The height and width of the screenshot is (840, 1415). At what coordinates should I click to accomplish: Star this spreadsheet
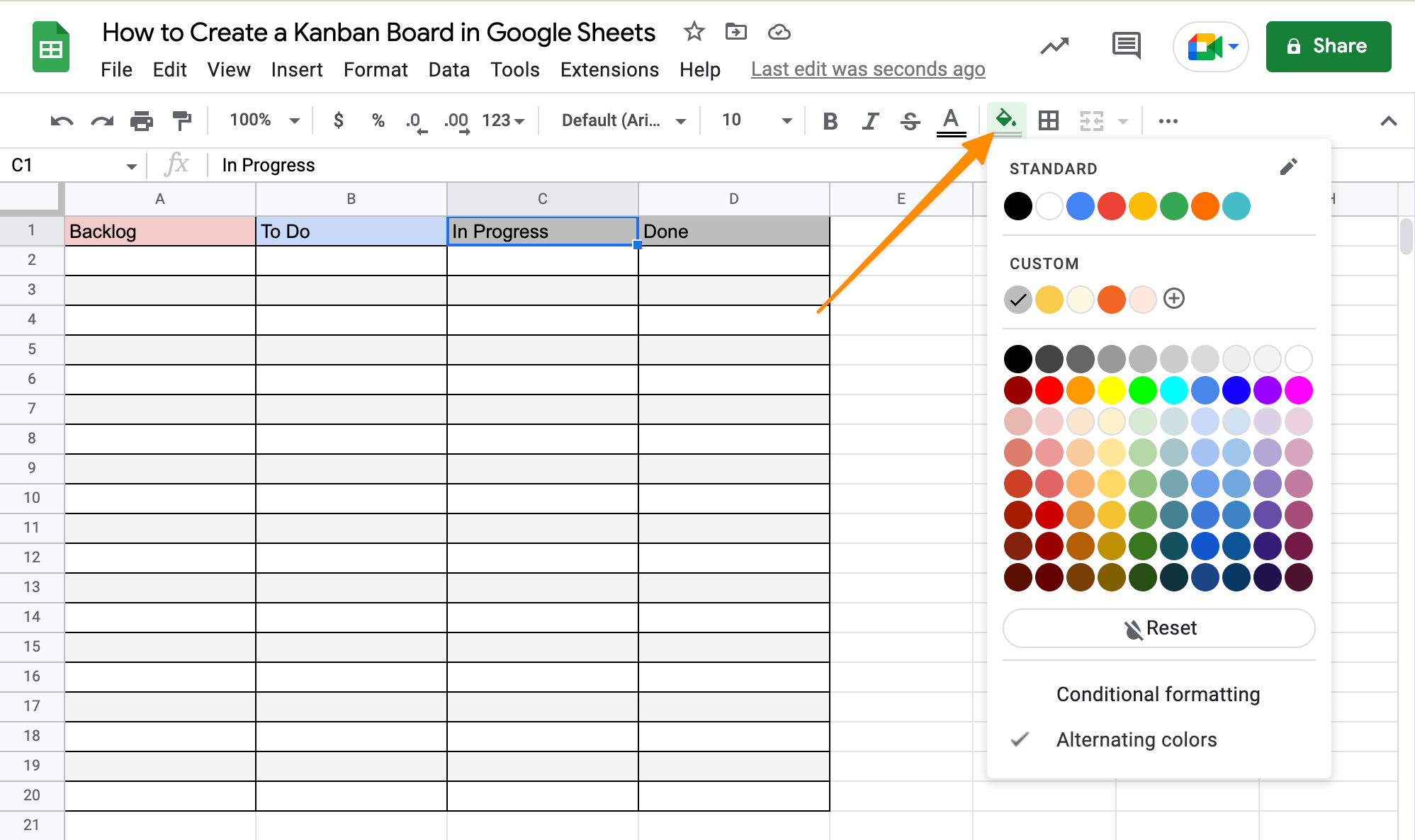click(x=694, y=32)
